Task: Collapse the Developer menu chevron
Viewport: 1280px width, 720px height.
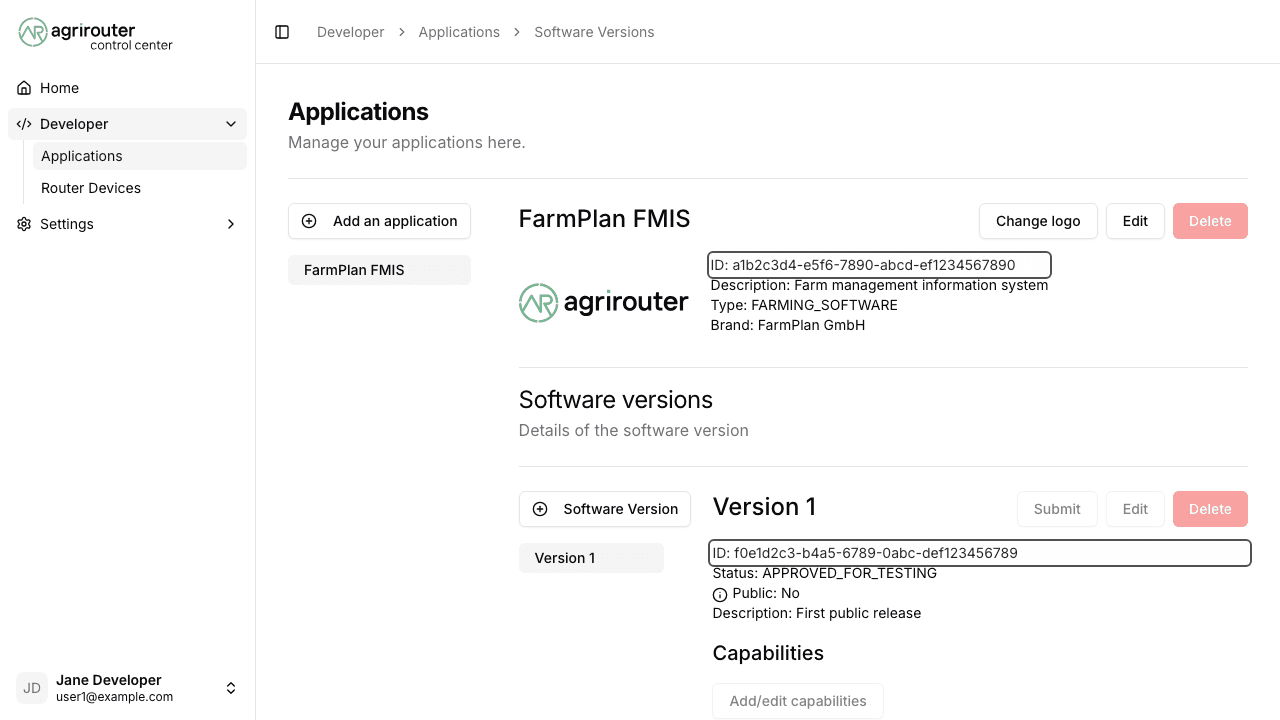Action: pos(231,124)
